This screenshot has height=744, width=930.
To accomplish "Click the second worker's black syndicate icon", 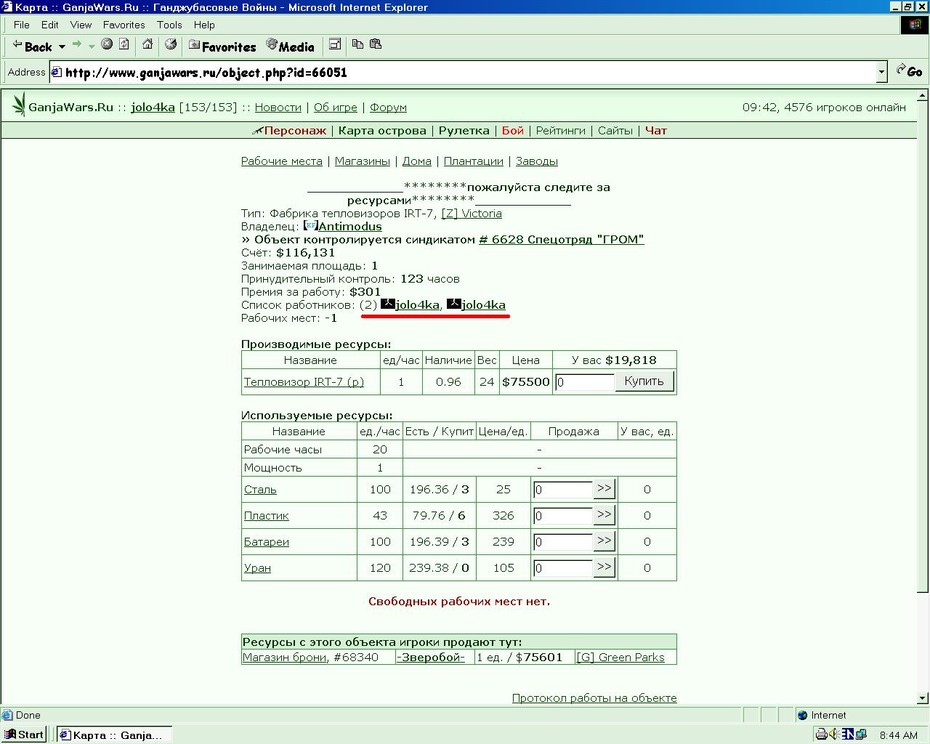I will coord(454,304).
